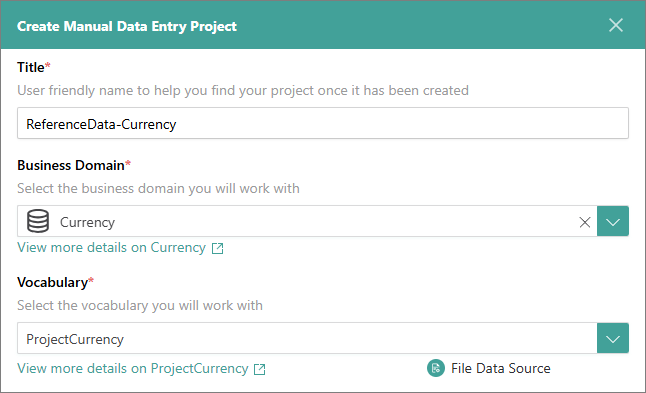Clear the selected Currency business domain

pos(585,222)
